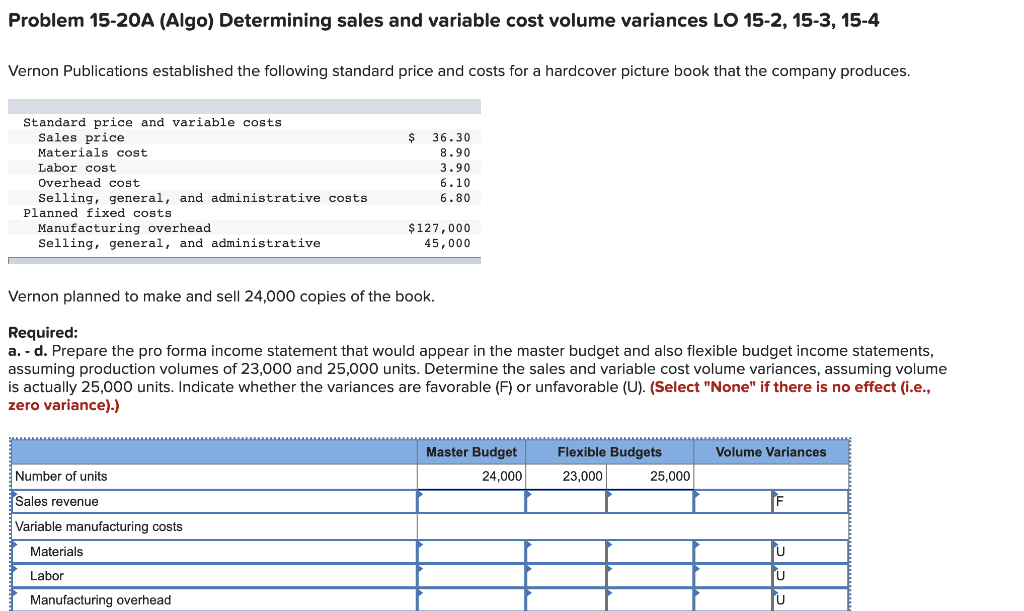Click the Sales revenue 23,000-unit flexible budget cell
Viewport: 1024px width, 611px height.
tap(565, 501)
